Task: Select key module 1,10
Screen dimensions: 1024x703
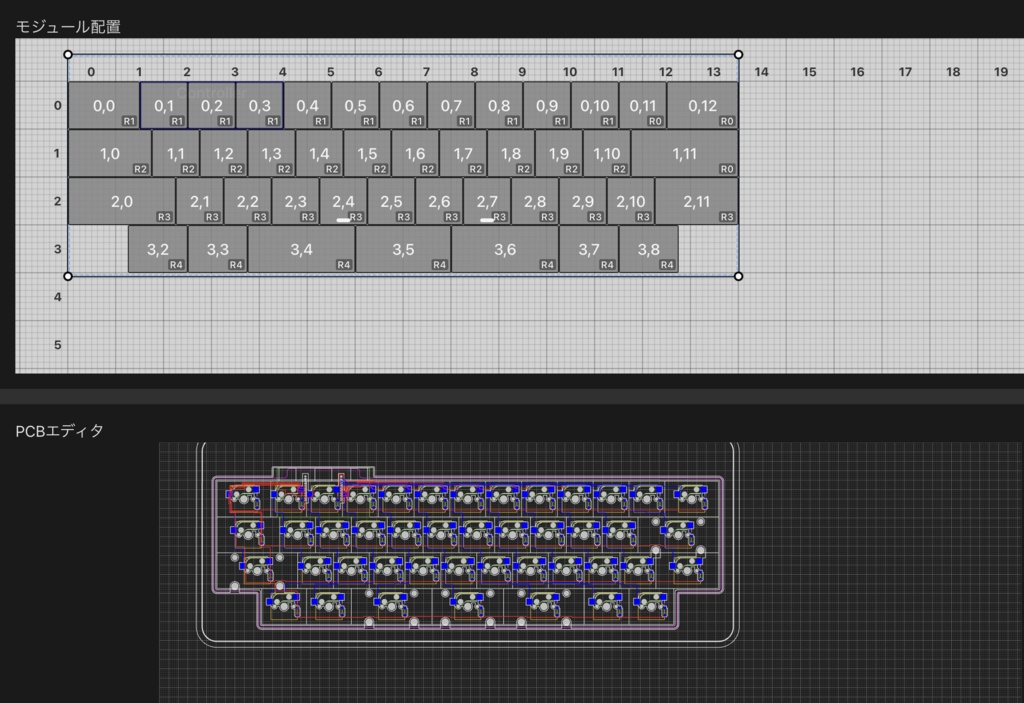Action: (x=607, y=154)
